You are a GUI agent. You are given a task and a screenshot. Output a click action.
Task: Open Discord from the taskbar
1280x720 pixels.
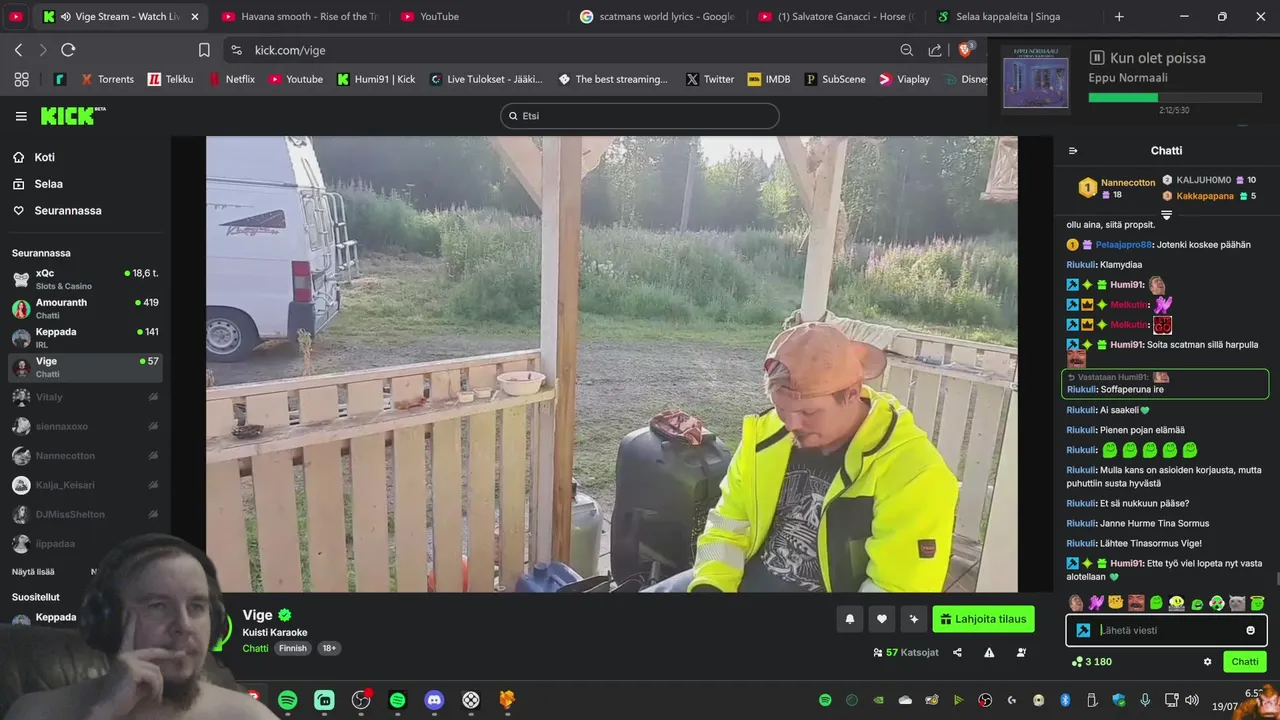point(434,700)
